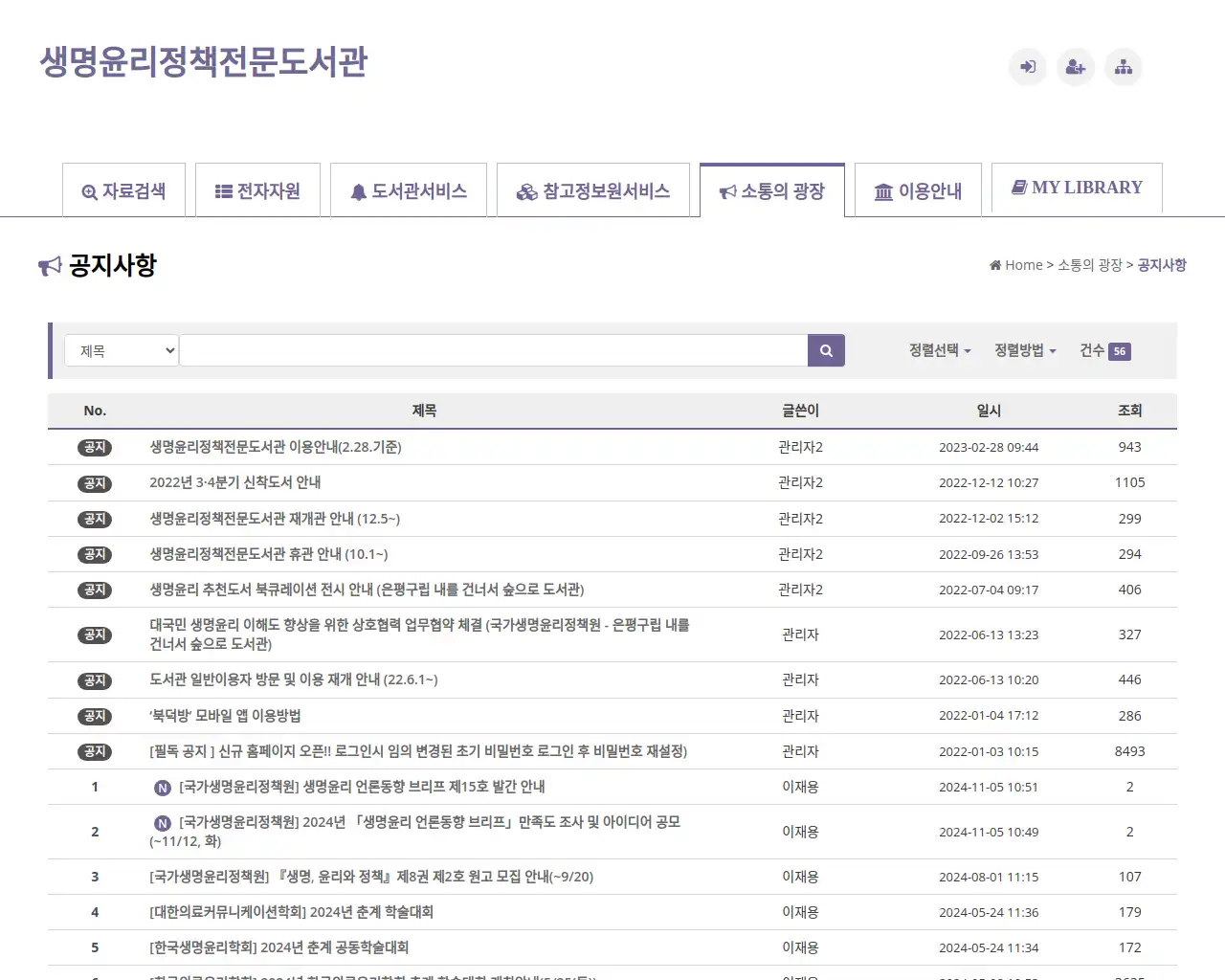Click 공지 badge beside 북큐레이션 전시 안내

95,590
